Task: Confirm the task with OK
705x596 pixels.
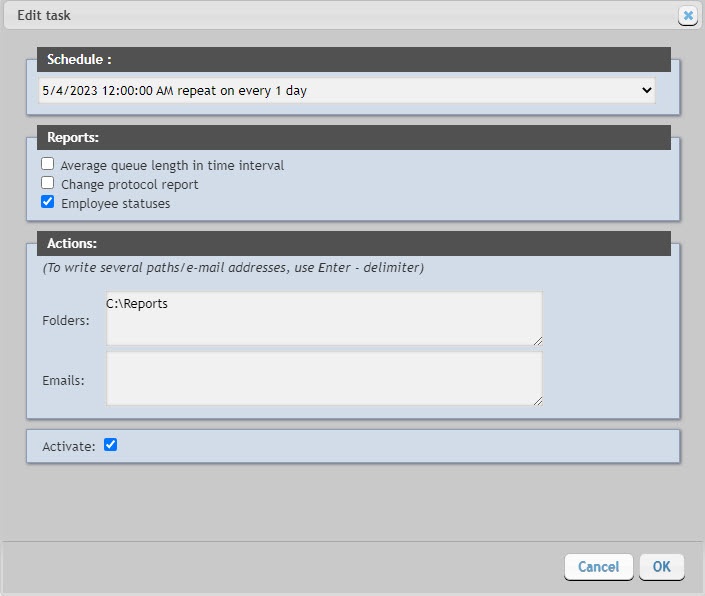Action: point(661,567)
